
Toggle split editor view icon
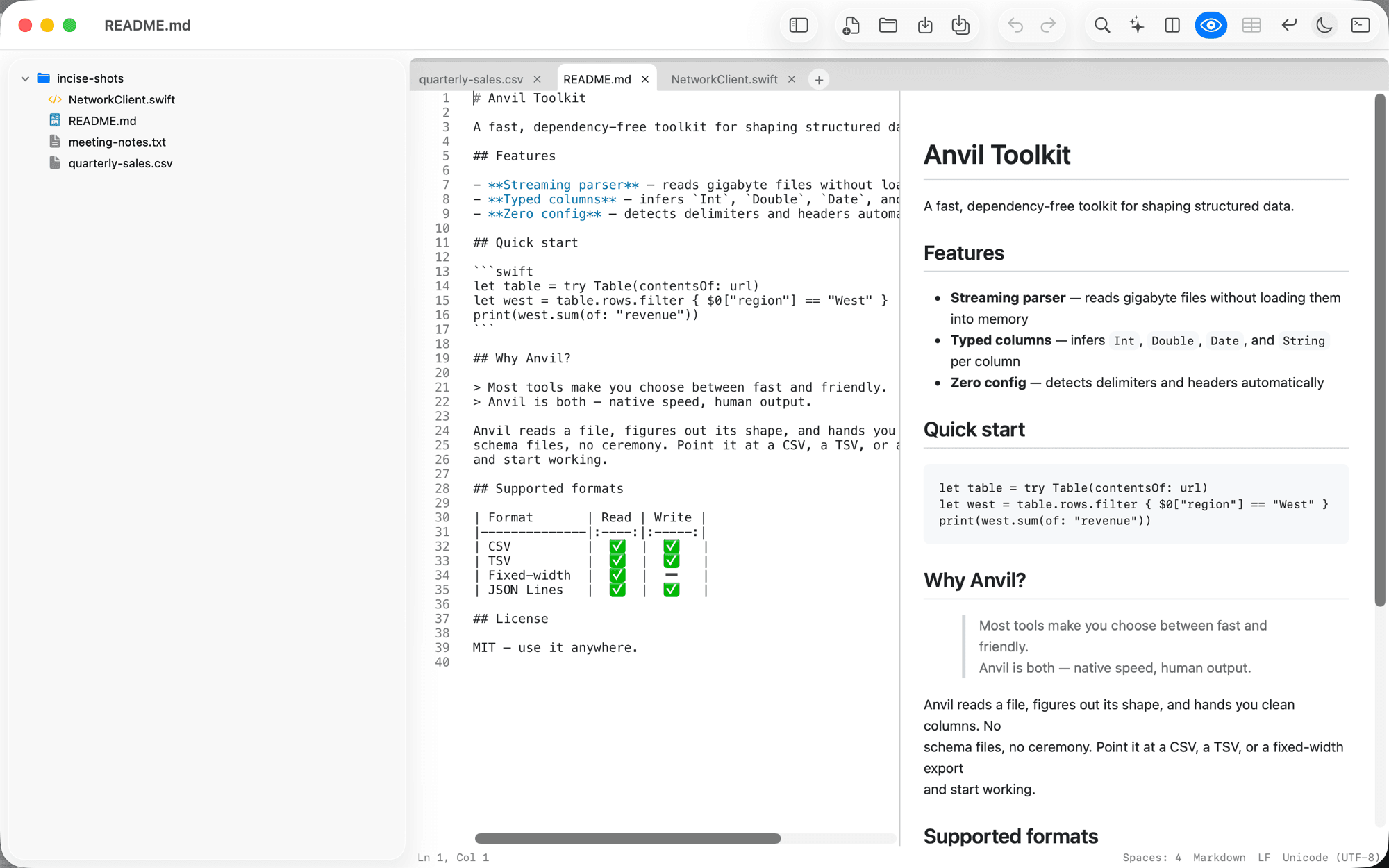[1172, 26]
